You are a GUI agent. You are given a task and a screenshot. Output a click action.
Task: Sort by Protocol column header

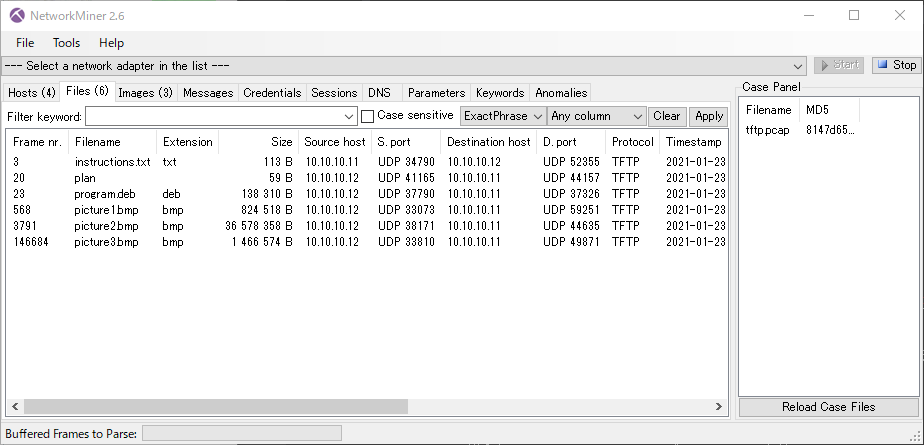point(632,142)
